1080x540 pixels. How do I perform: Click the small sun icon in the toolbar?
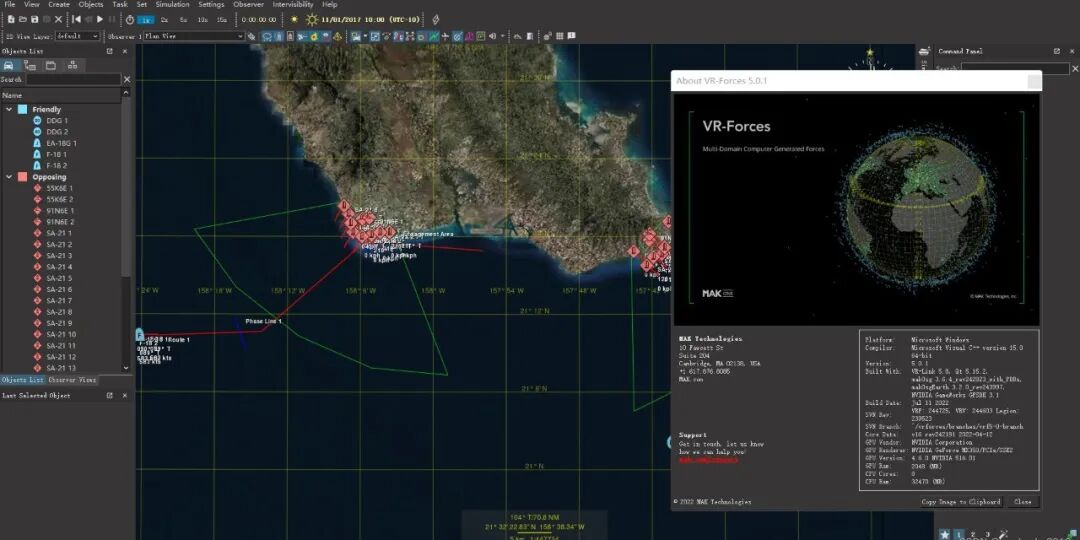click(x=295, y=20)
